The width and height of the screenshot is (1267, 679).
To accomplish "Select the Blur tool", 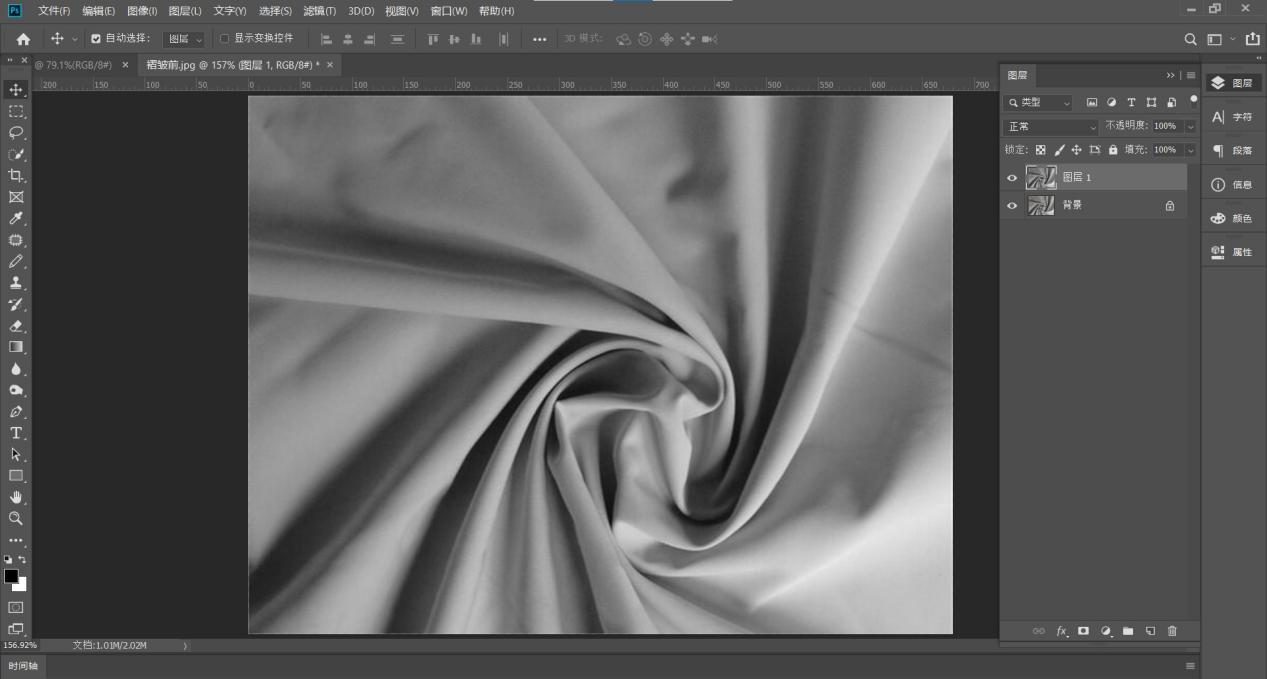I will (x=16, y=369).
